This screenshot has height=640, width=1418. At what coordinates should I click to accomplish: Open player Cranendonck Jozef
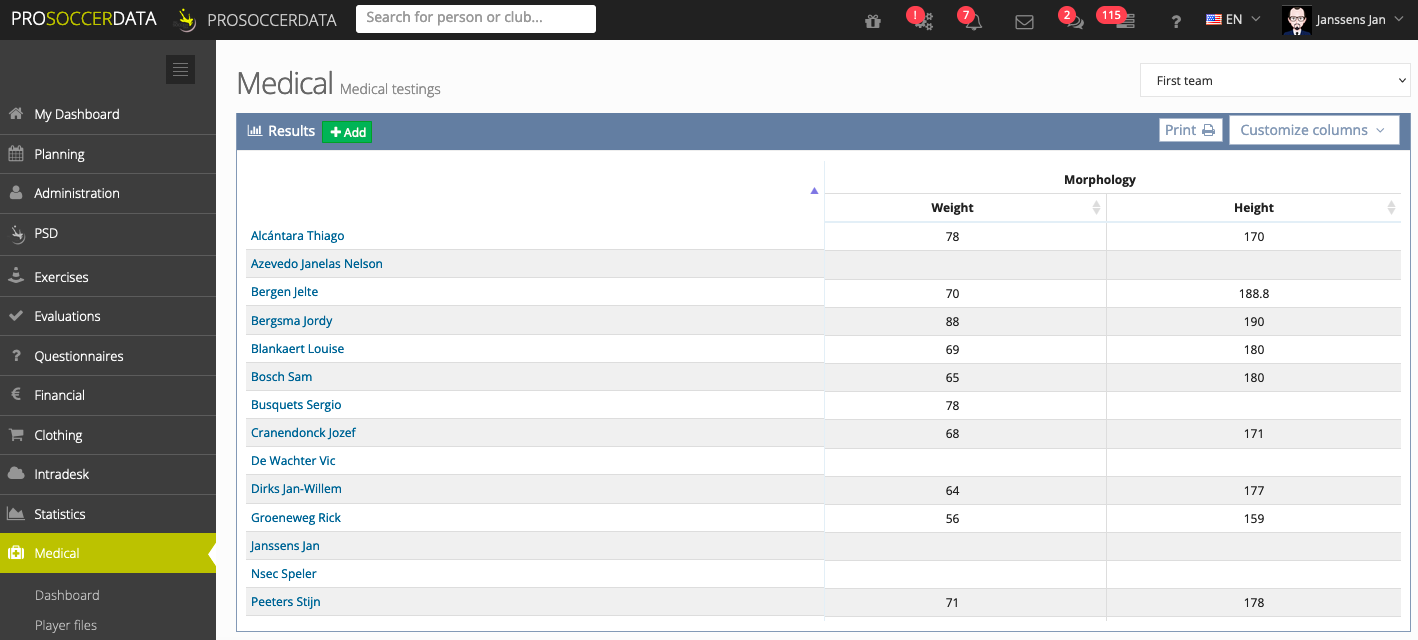[303, 433]
